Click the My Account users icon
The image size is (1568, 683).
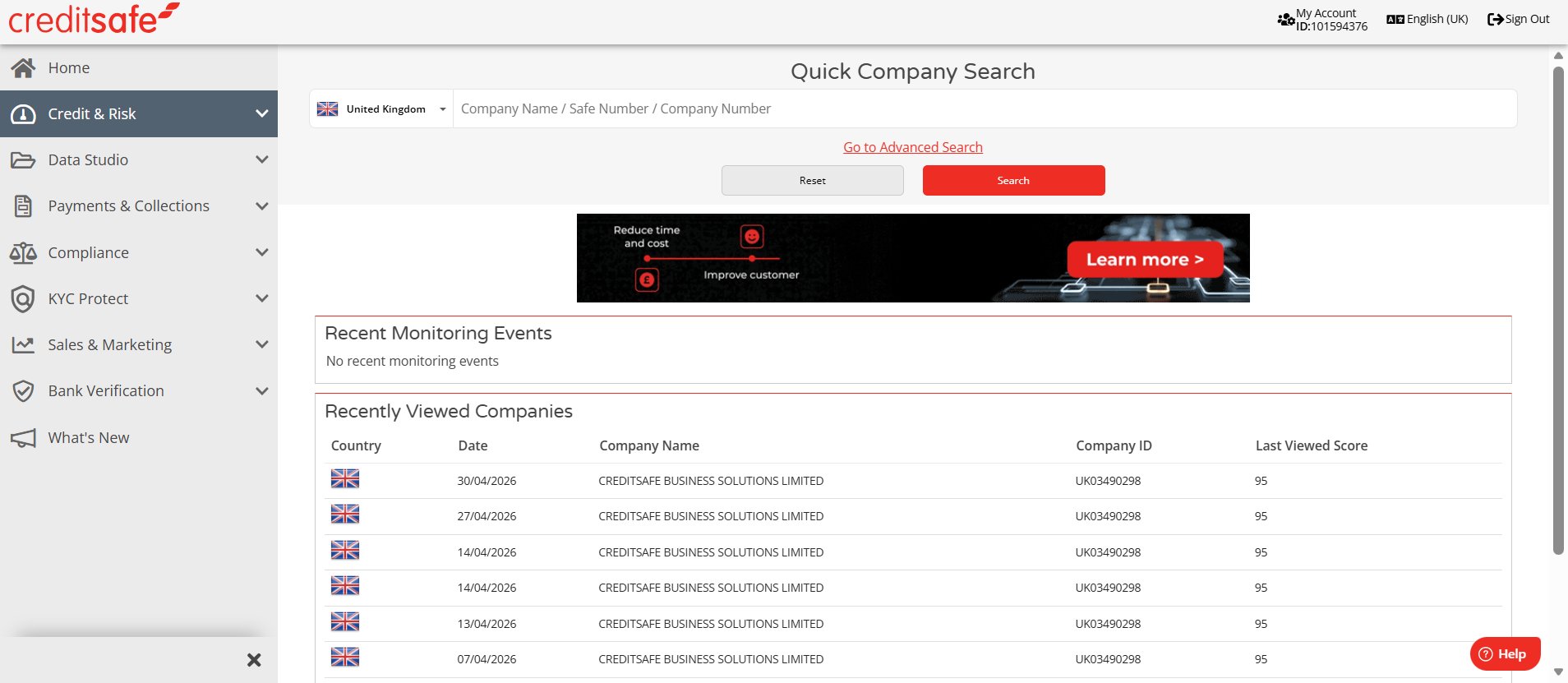pyautogui.click(x=1286, y=19)
